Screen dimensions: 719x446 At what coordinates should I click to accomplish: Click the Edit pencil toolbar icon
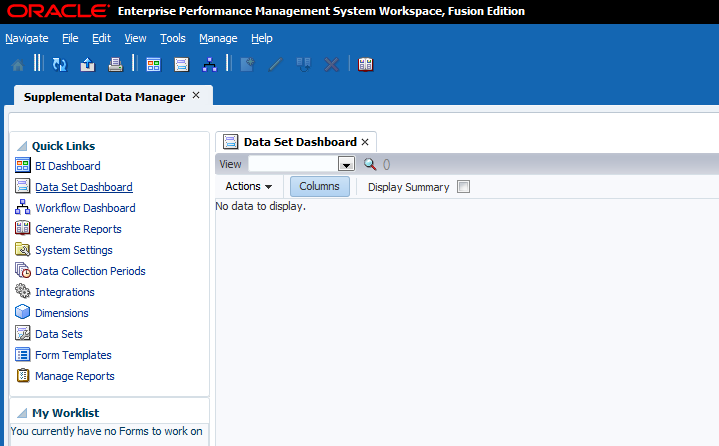(276, 65)
